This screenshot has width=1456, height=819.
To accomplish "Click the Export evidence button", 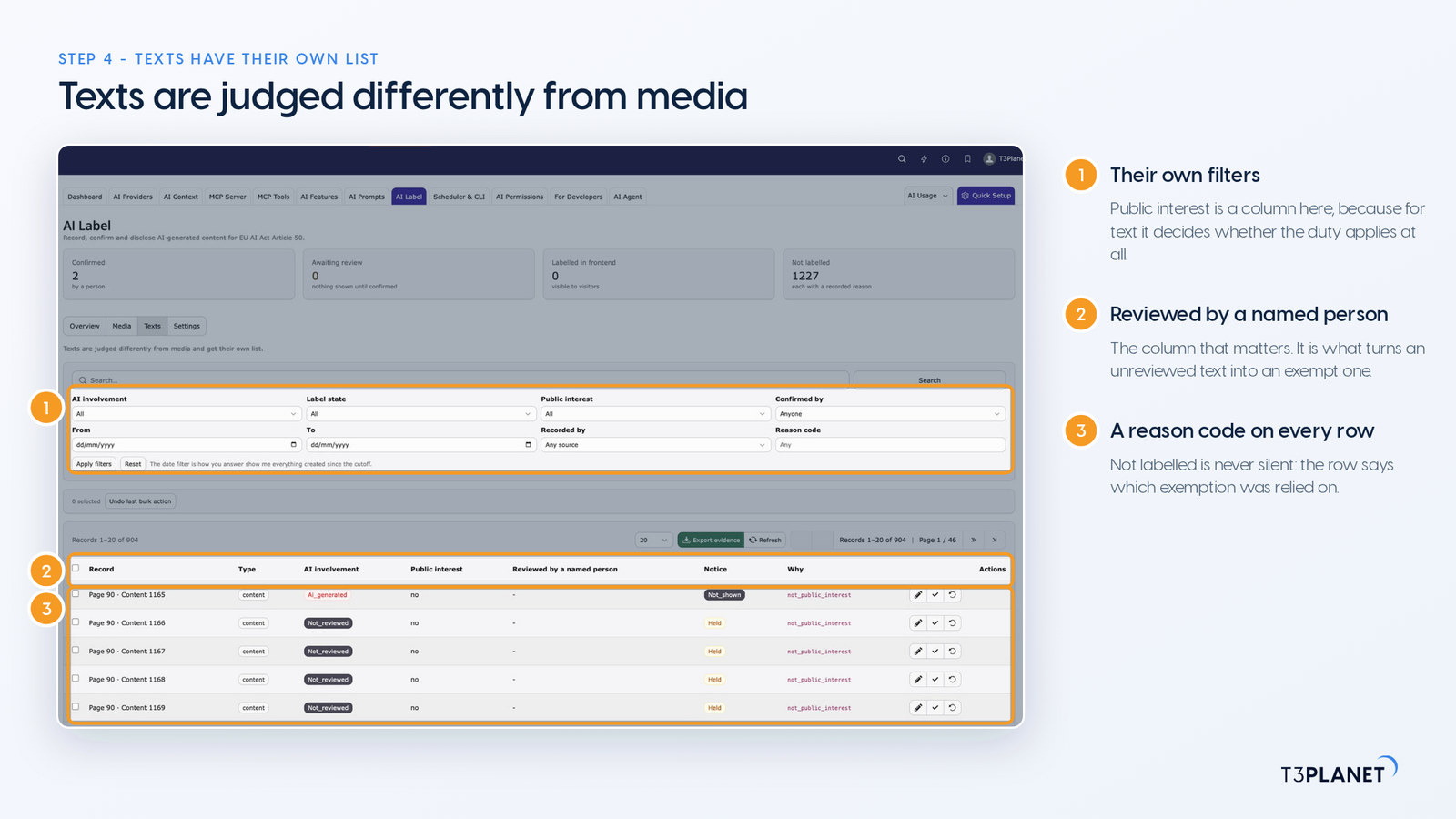I will pos(711,540).
